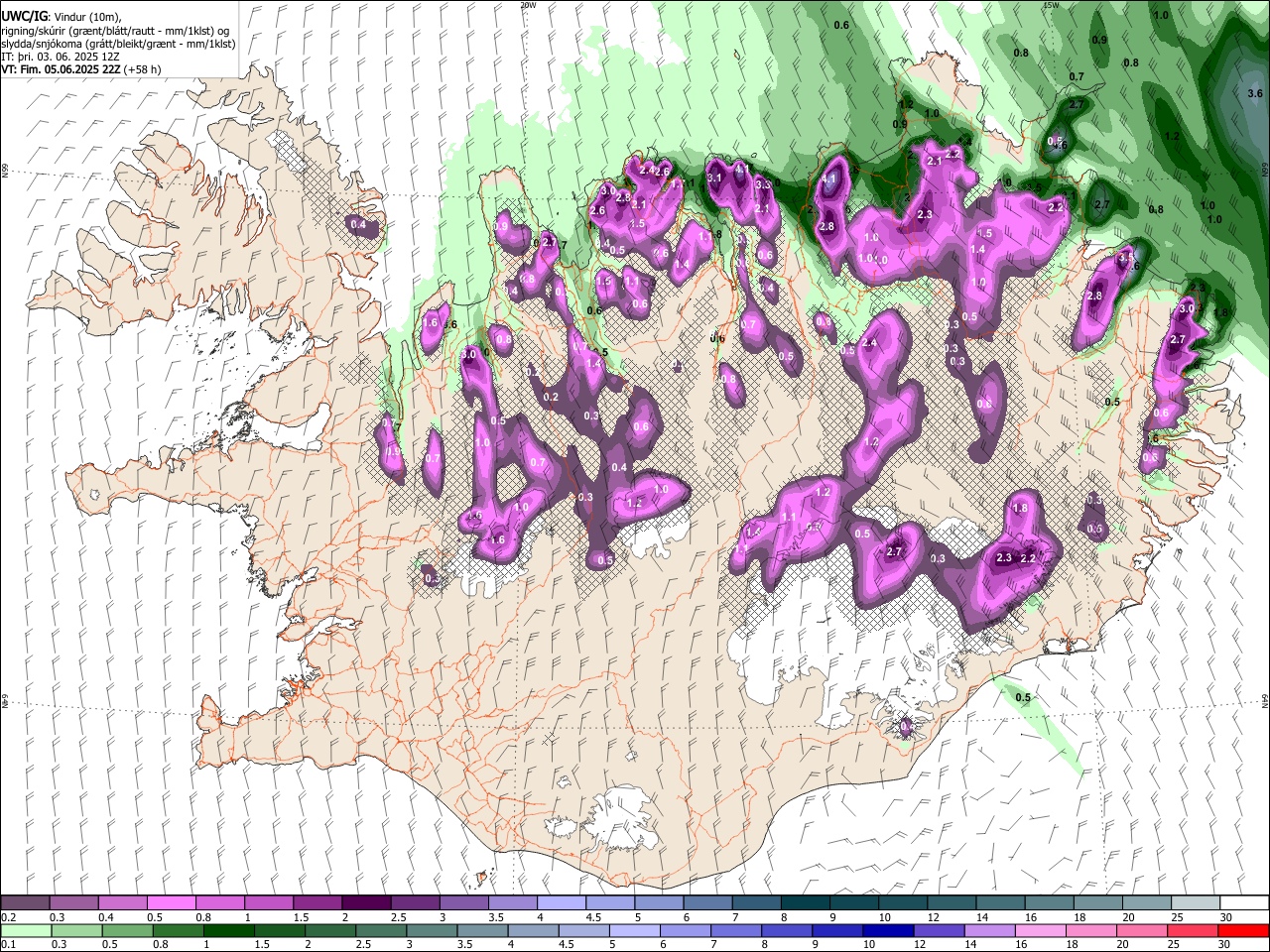Click the "slydda/snjókoma" description line
The image size is (1270, 952).
point(118,44)
